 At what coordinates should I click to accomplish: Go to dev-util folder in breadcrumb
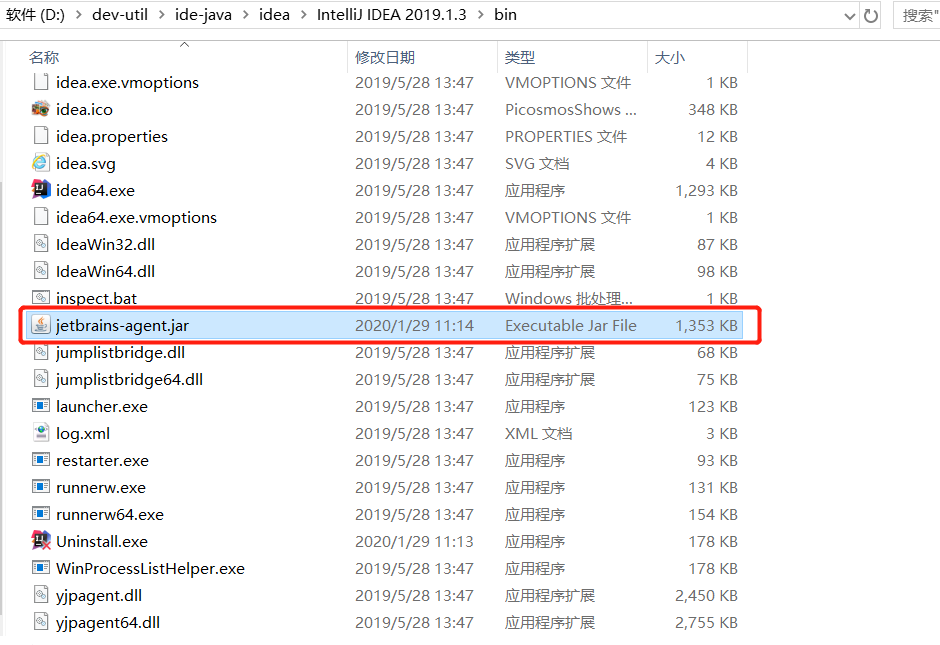click(x=120, y=15)
